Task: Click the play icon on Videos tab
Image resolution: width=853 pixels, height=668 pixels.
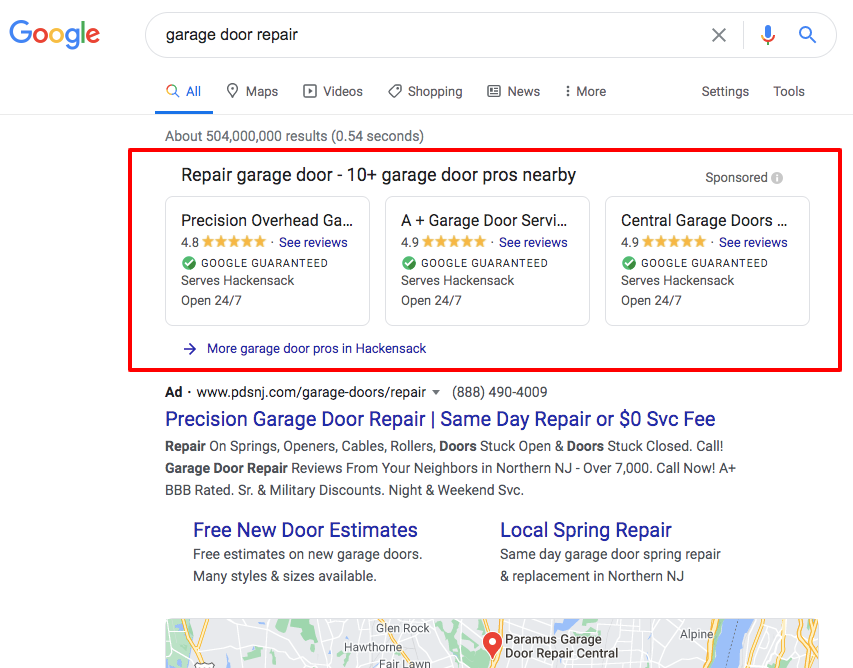Action: (x=310, y=91)
